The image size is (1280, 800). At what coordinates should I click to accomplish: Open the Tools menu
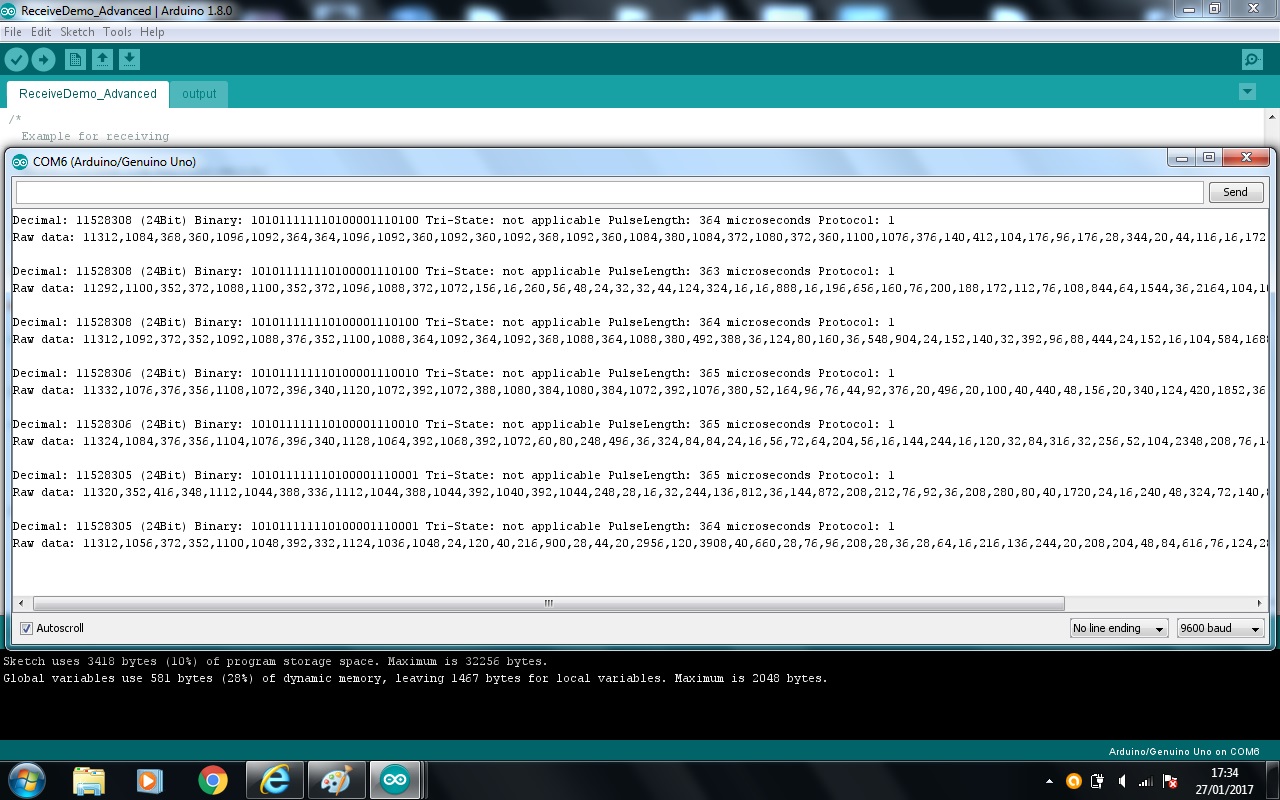[x=117, y=31]
